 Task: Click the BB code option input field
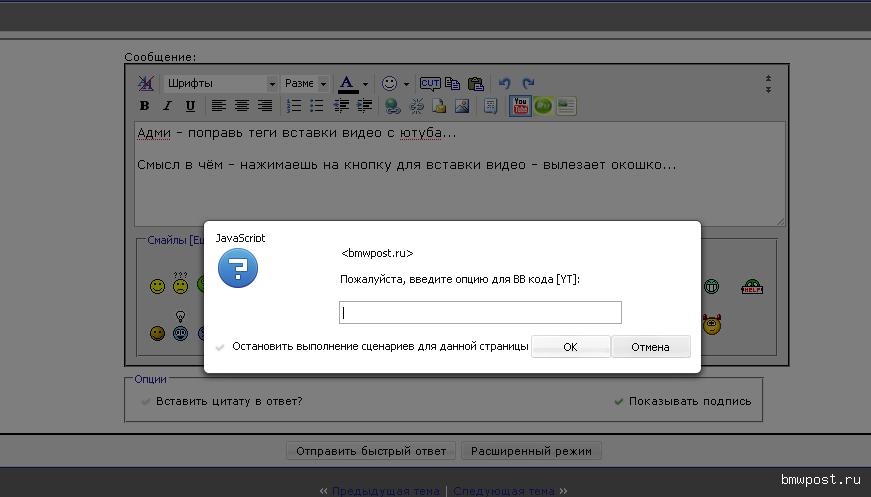point(480,313)
